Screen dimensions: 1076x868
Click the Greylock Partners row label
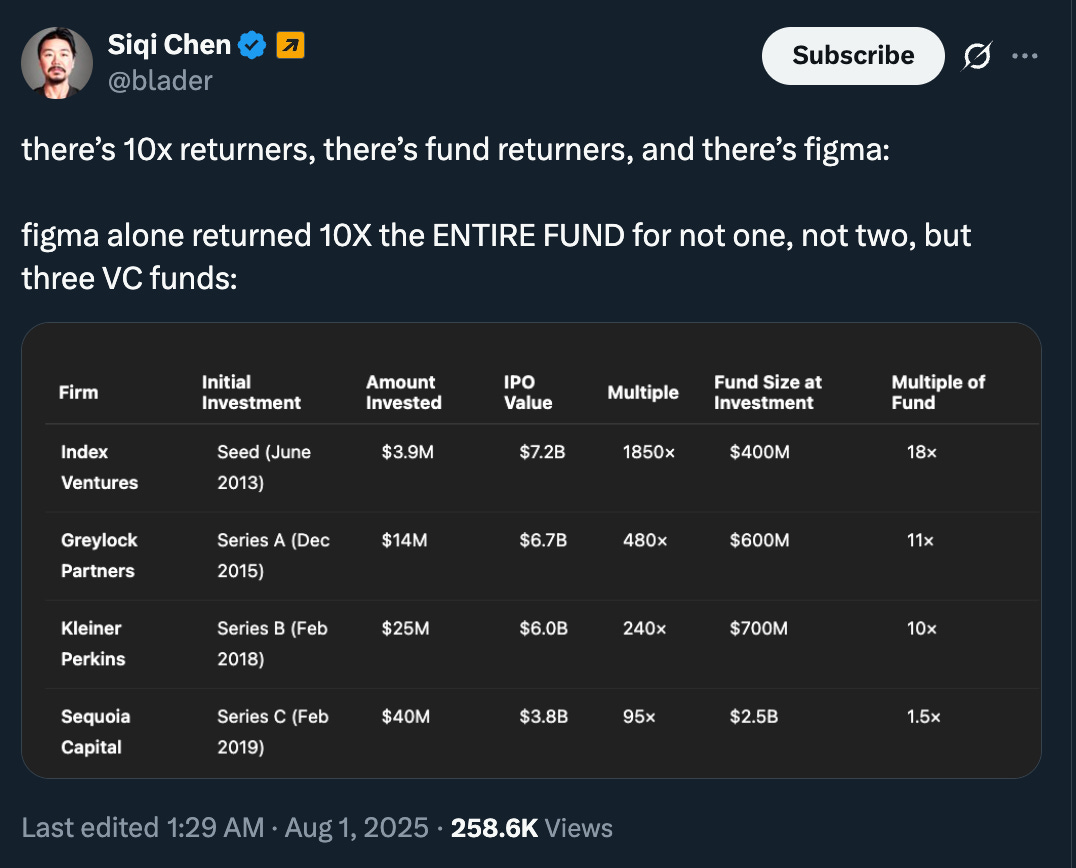(99, 555)
